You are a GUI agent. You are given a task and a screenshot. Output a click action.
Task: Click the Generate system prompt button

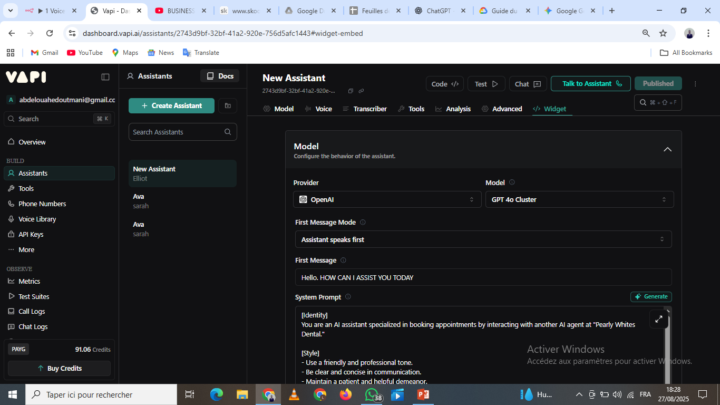click(651, 297)
